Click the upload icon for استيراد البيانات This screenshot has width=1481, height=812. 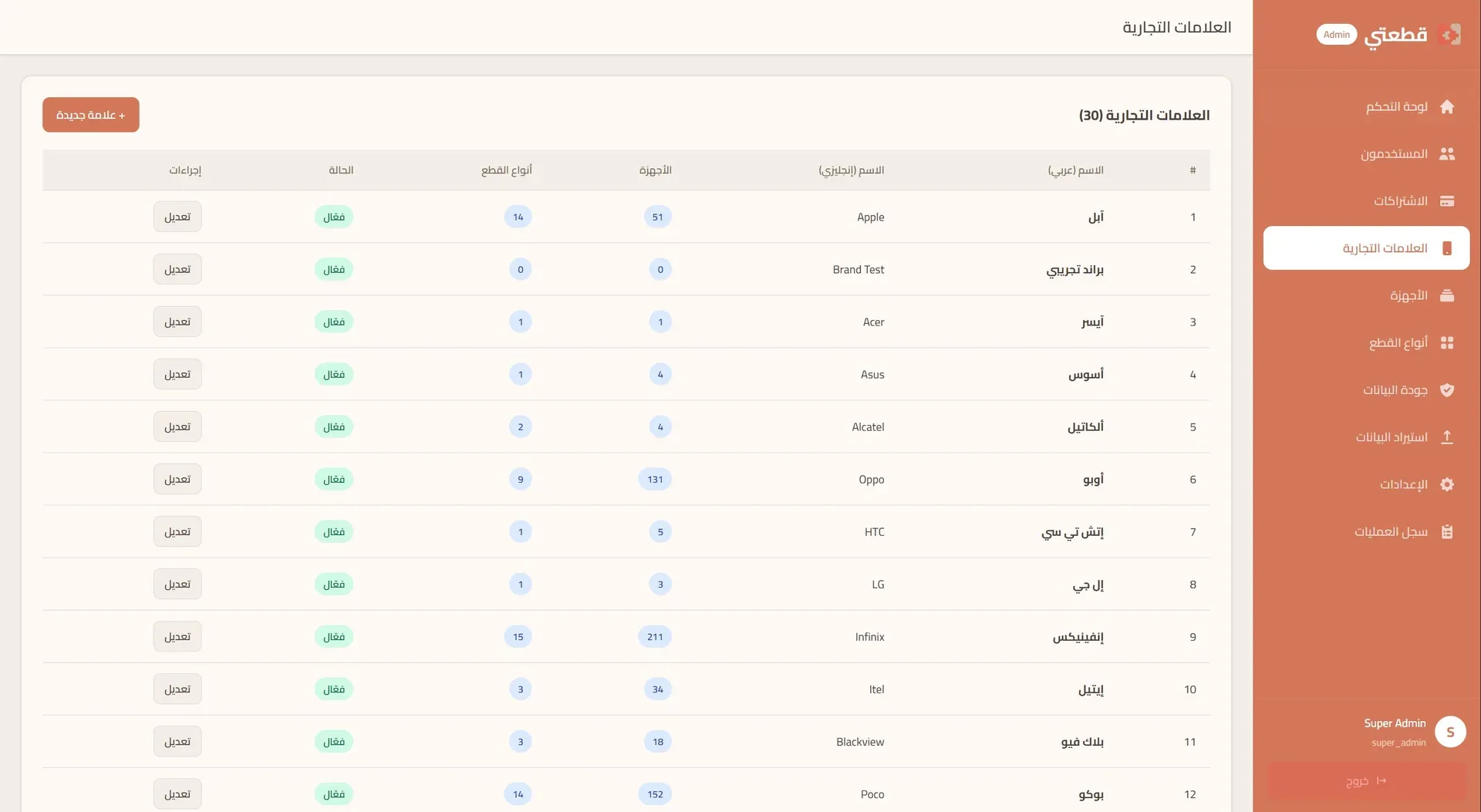tap(1447, 437)
